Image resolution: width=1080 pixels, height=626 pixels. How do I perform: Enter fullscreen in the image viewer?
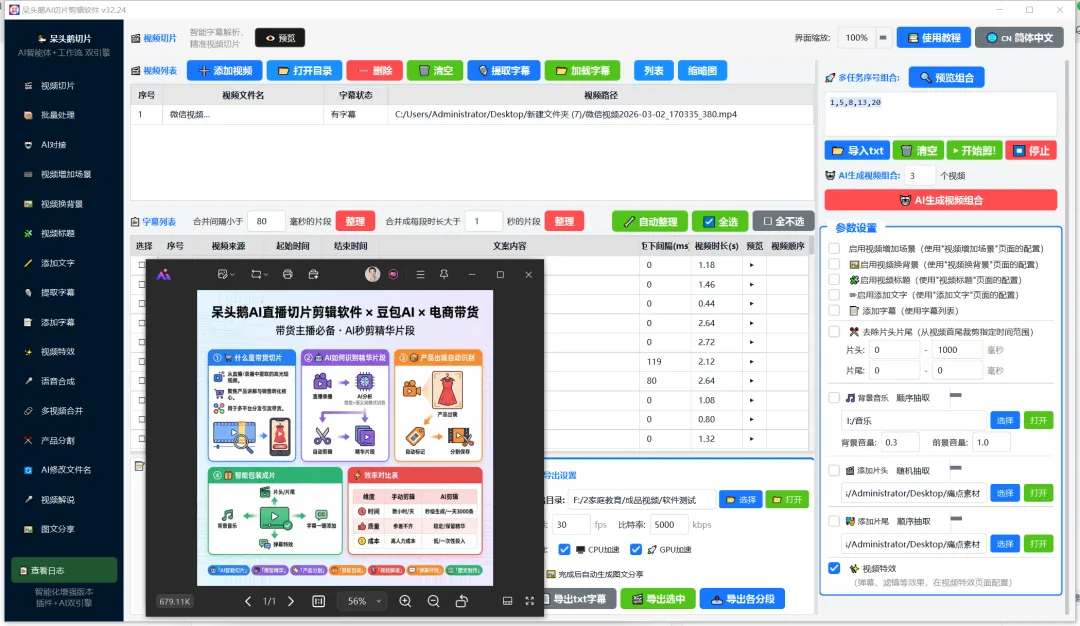coord(530,601)
